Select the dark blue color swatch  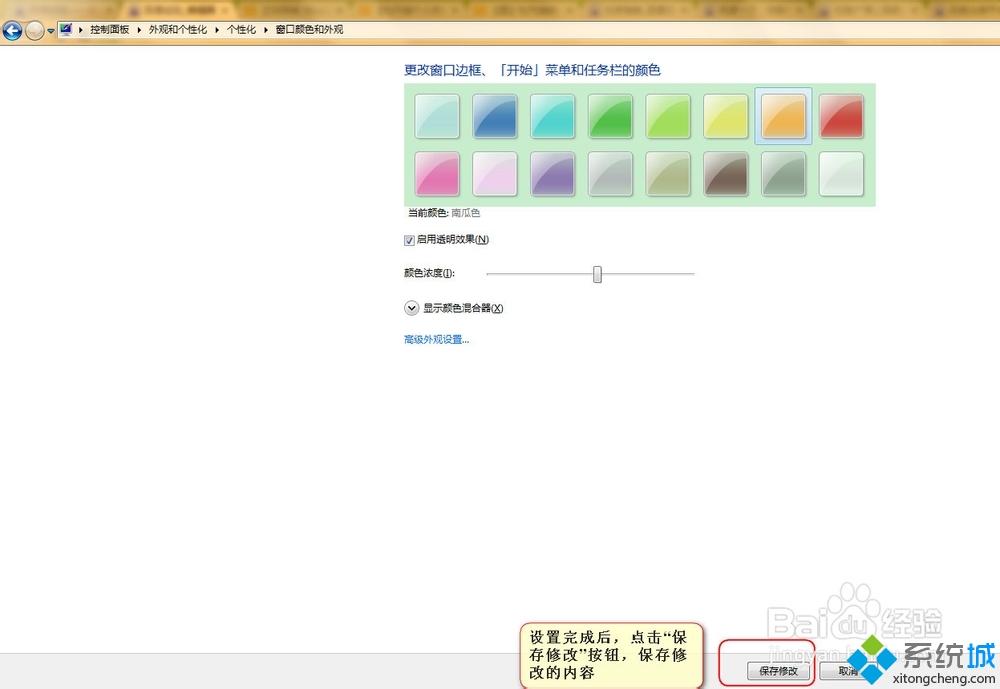click(x=495, y=116)
